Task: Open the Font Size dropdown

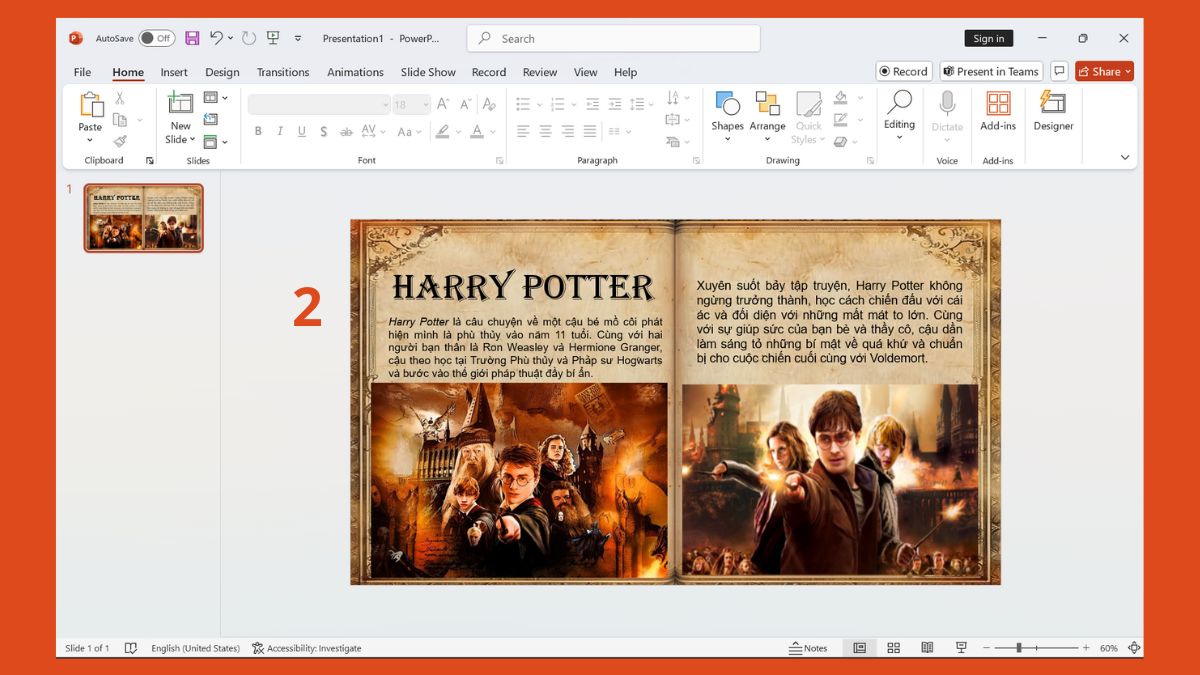Action: [426, 104]
